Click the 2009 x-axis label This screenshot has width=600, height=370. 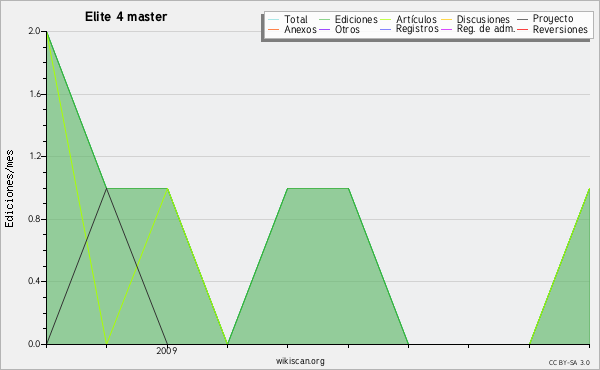point(166,351)
